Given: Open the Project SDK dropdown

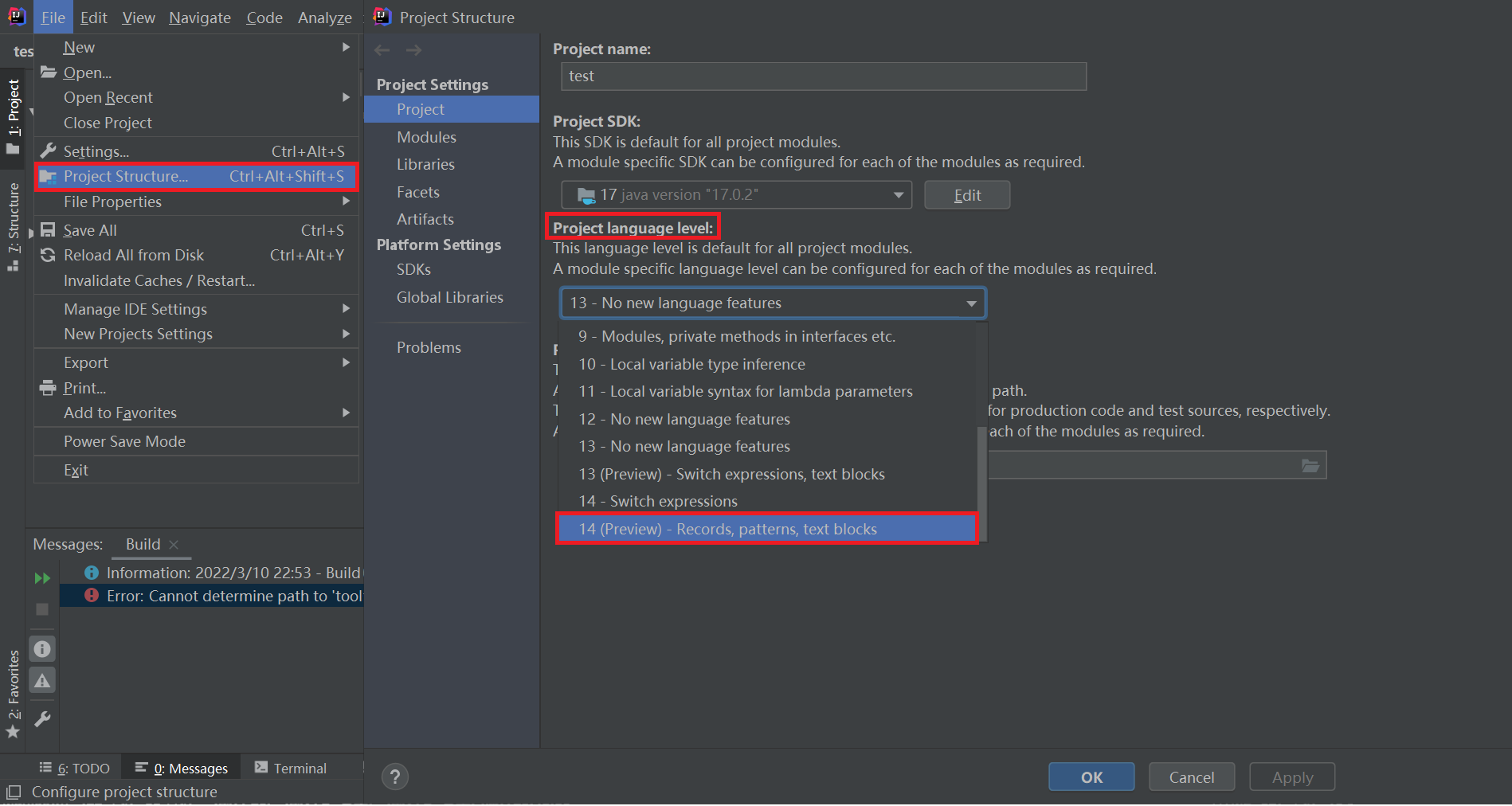Looking at the screenshot, I should (x=898, y=194).
